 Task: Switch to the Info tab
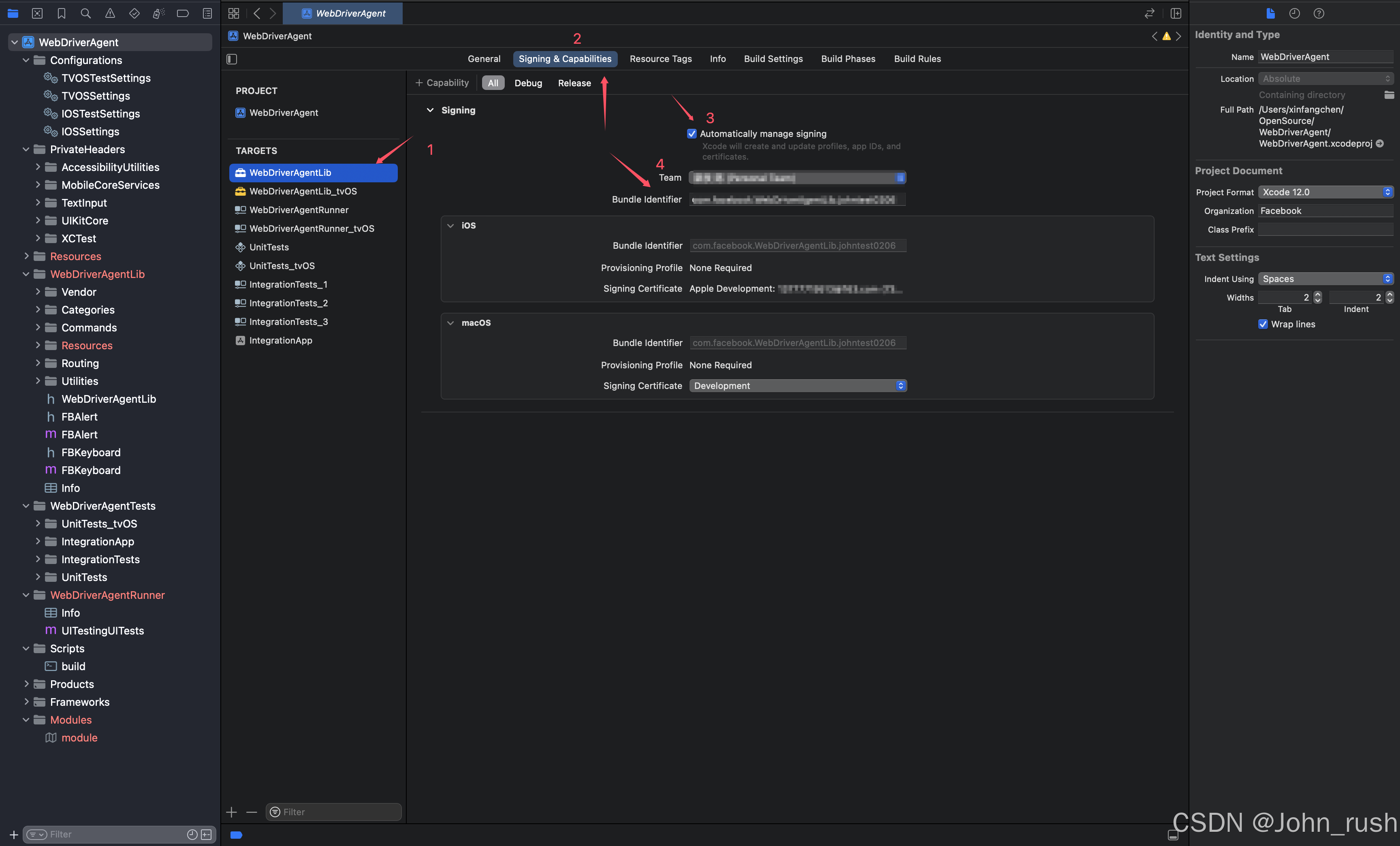(x=717, y=58)
